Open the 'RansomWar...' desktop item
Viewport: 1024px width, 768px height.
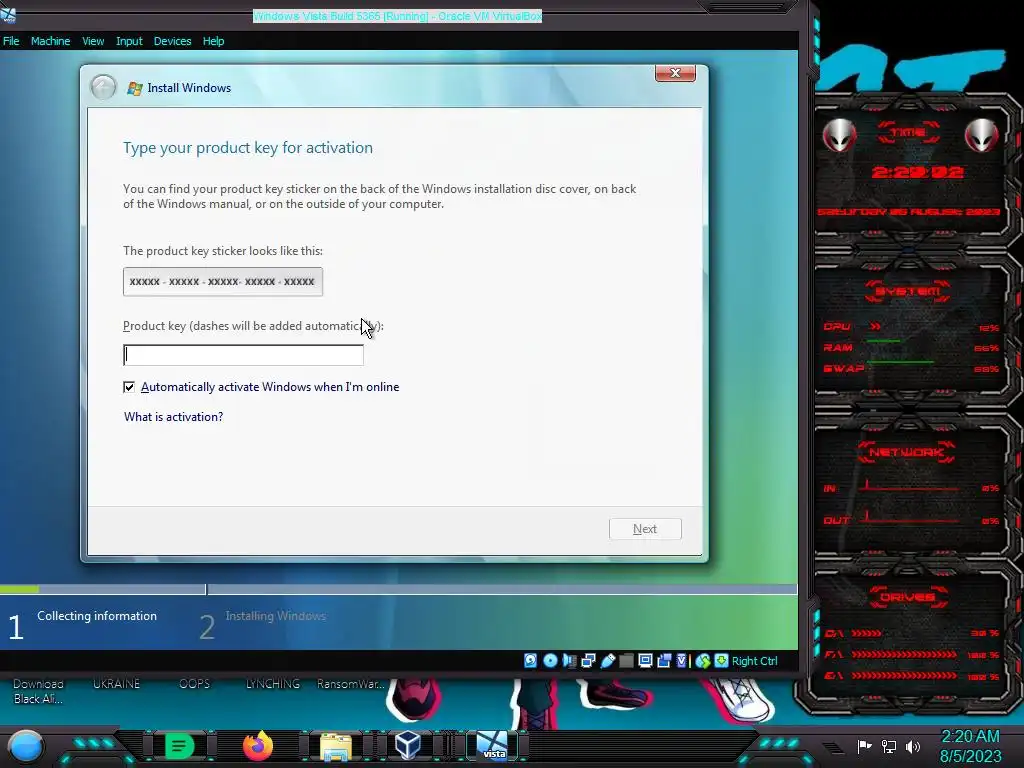pyautogui.click(x=351, y=684)
